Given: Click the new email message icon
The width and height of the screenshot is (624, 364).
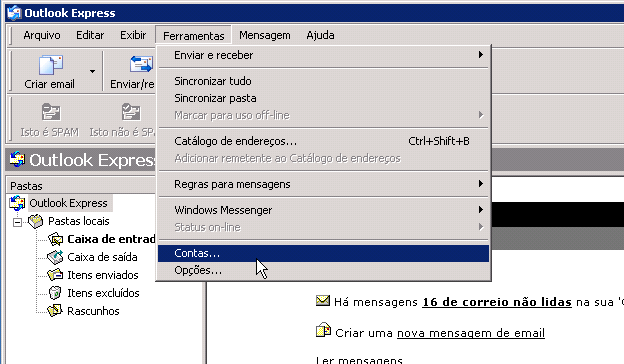Looking at the screenshot, I should (323, 330).
